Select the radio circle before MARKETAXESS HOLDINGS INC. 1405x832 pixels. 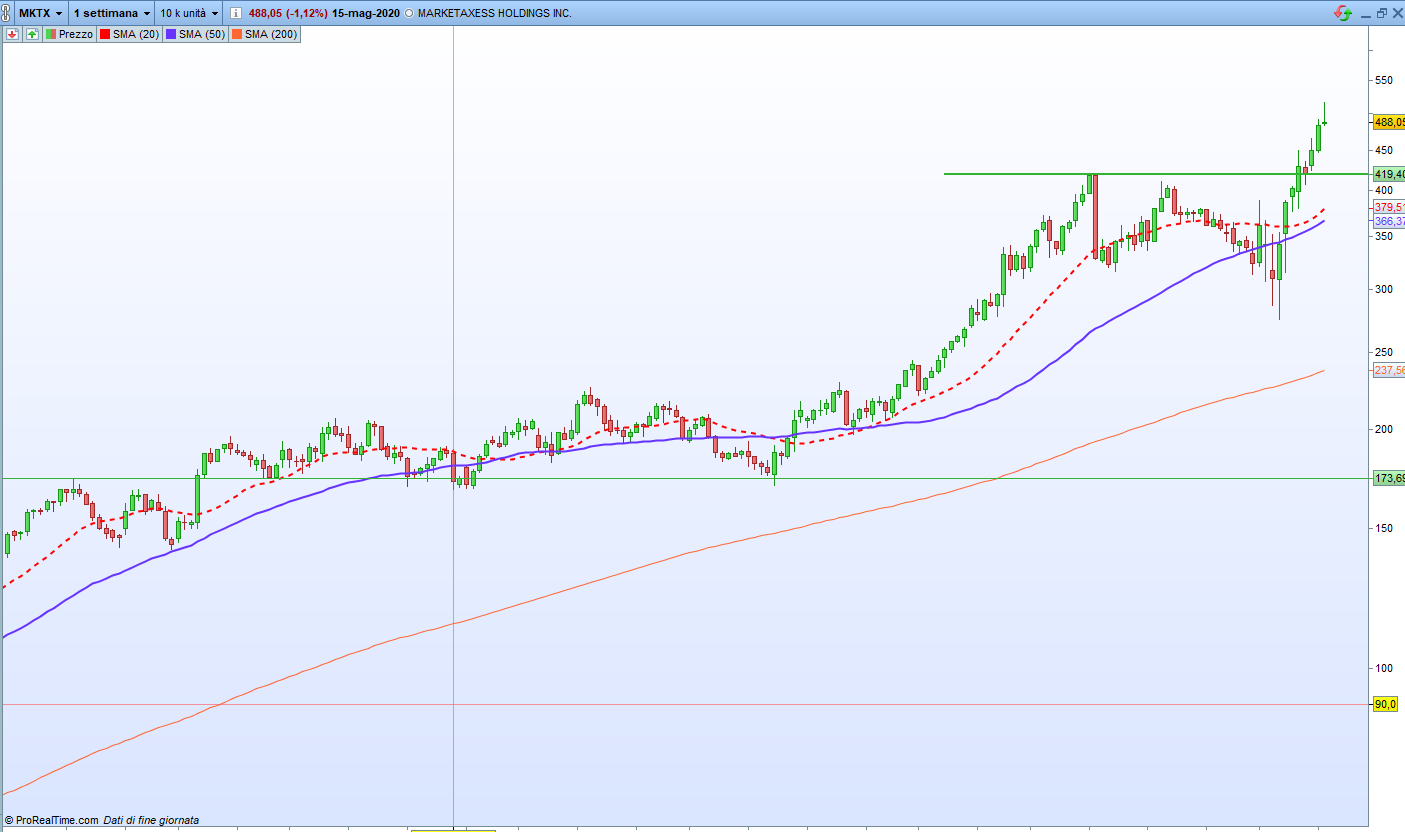coord(409,14)
